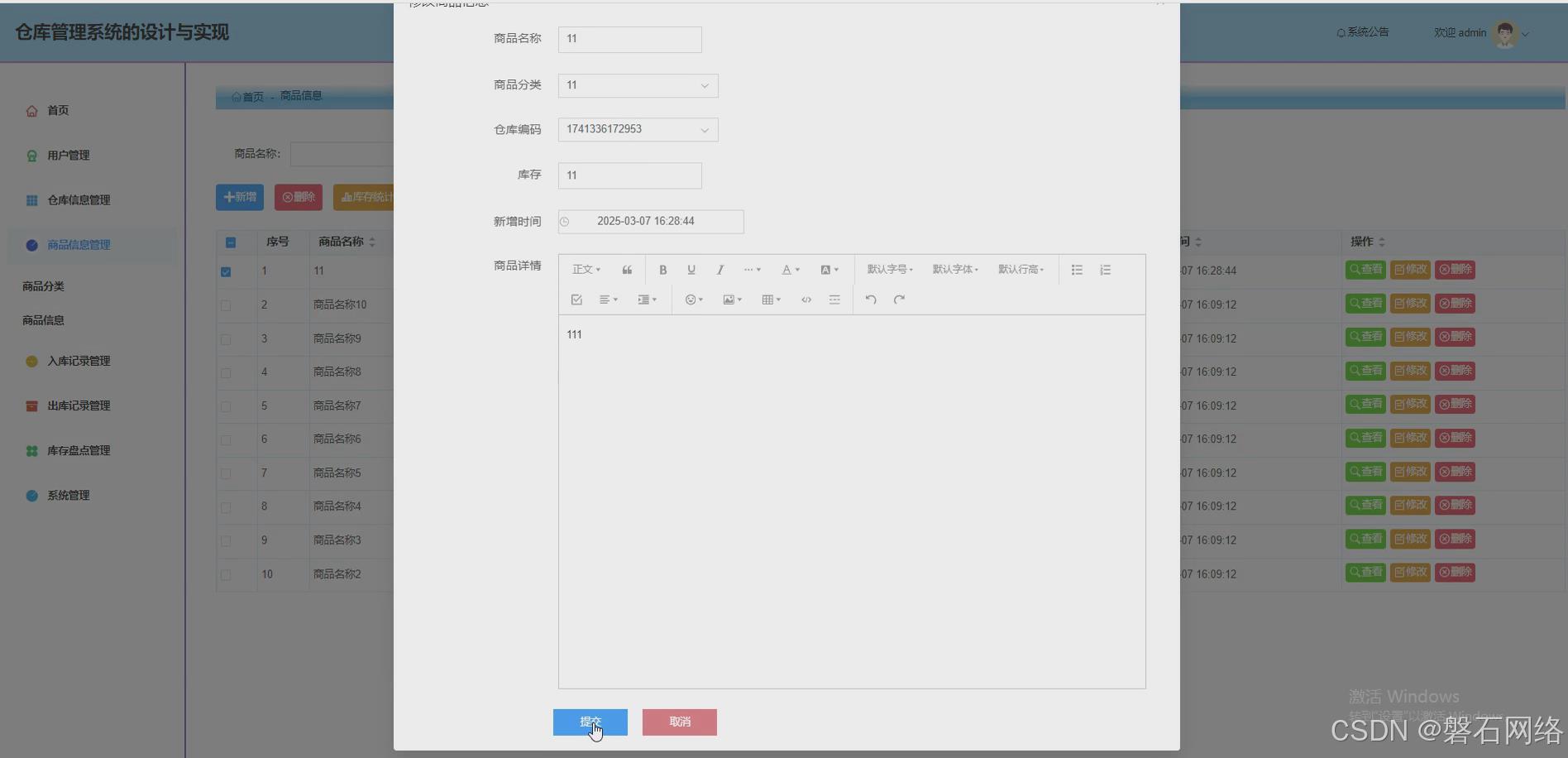Open the admin user avatar dropdown
This screenshot has width=1568, height=758.
[x=1513, y=34]
